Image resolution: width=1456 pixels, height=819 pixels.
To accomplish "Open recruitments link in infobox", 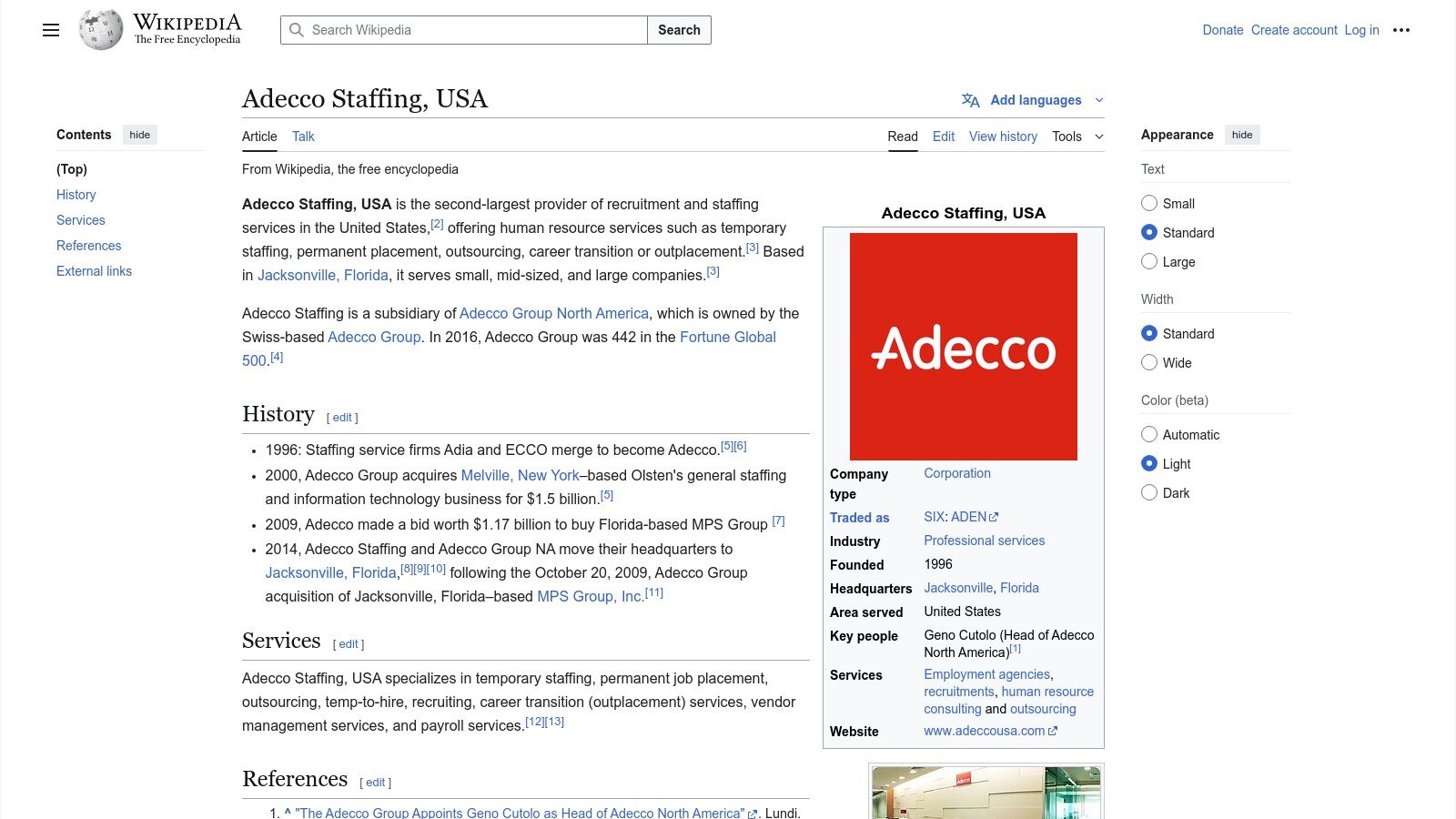I will coord(959,692).
